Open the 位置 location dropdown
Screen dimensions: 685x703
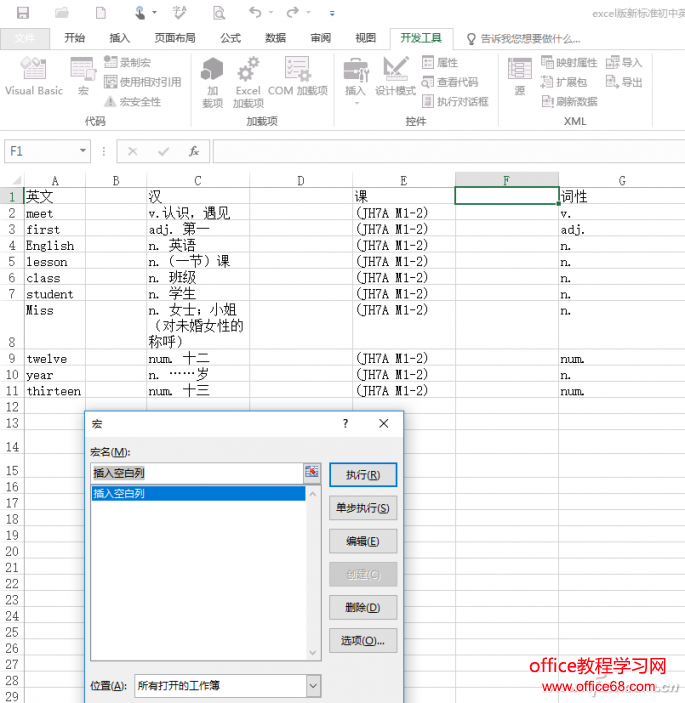coord(313,686)
